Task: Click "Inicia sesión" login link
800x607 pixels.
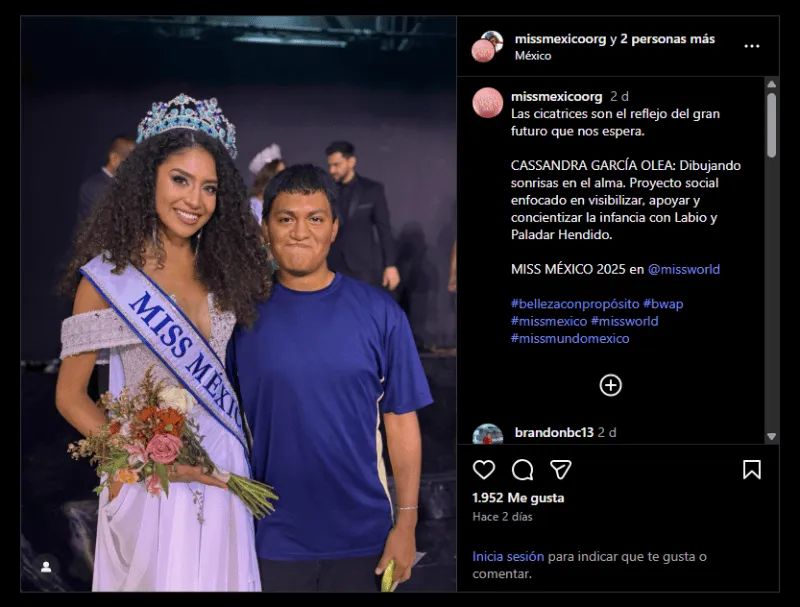Action: pyautogui.click(x=508, y=556)
